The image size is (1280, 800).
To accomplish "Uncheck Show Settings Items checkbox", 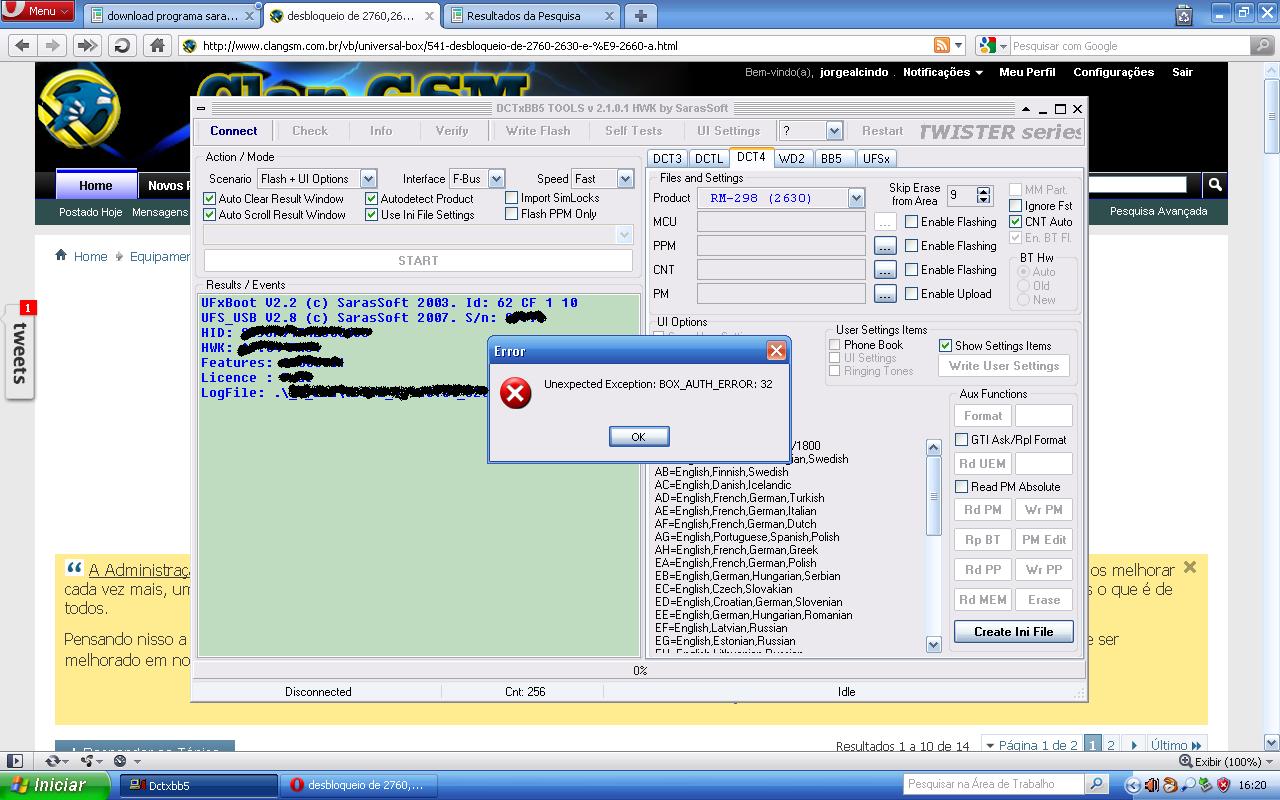I will [945, 346].
